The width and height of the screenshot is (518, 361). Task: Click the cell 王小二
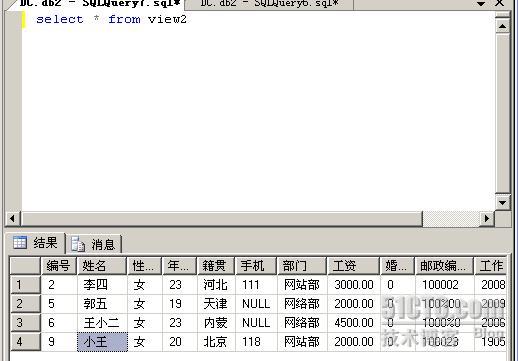[102, 323]
